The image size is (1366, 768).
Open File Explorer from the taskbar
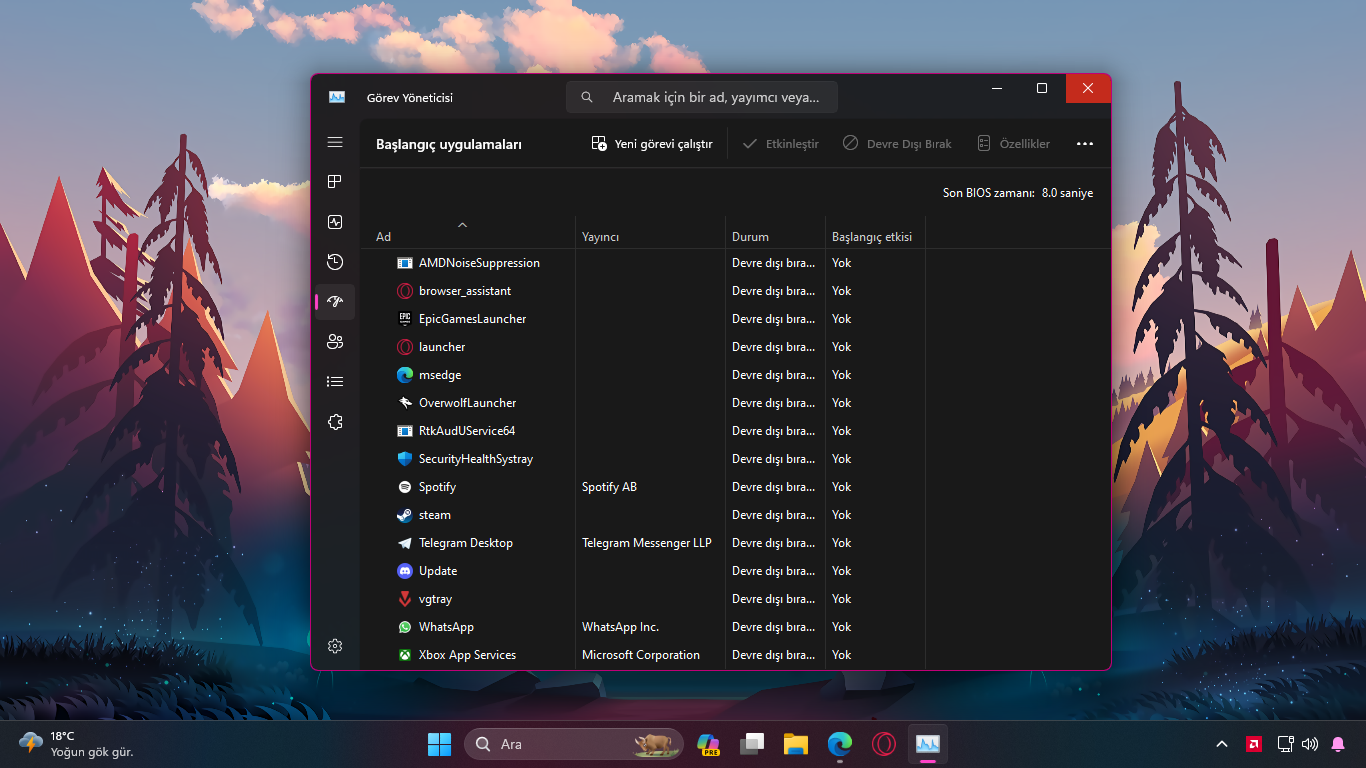[x=795, y=744]
